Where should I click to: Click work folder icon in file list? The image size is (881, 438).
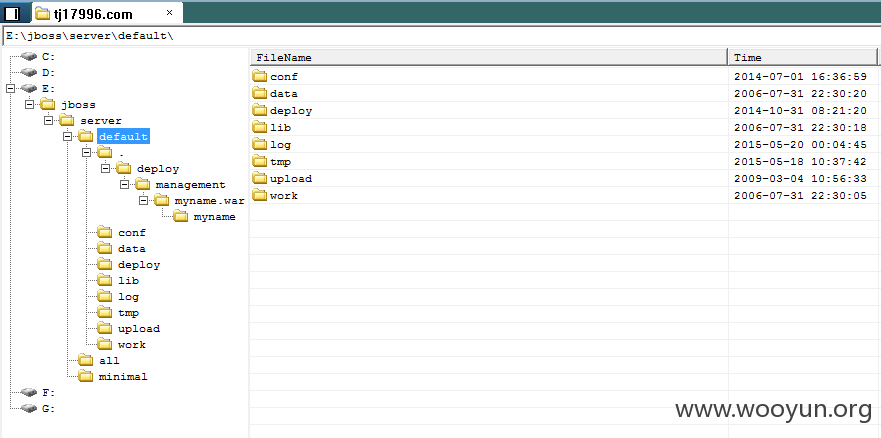point(259,195)
